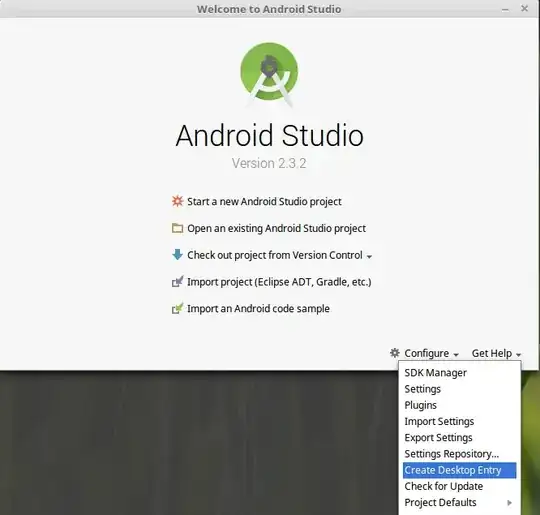Screen dimensions: 540x515
Task: Click the blue download arrow Version Control icon
Action: [x=177, y=255]
